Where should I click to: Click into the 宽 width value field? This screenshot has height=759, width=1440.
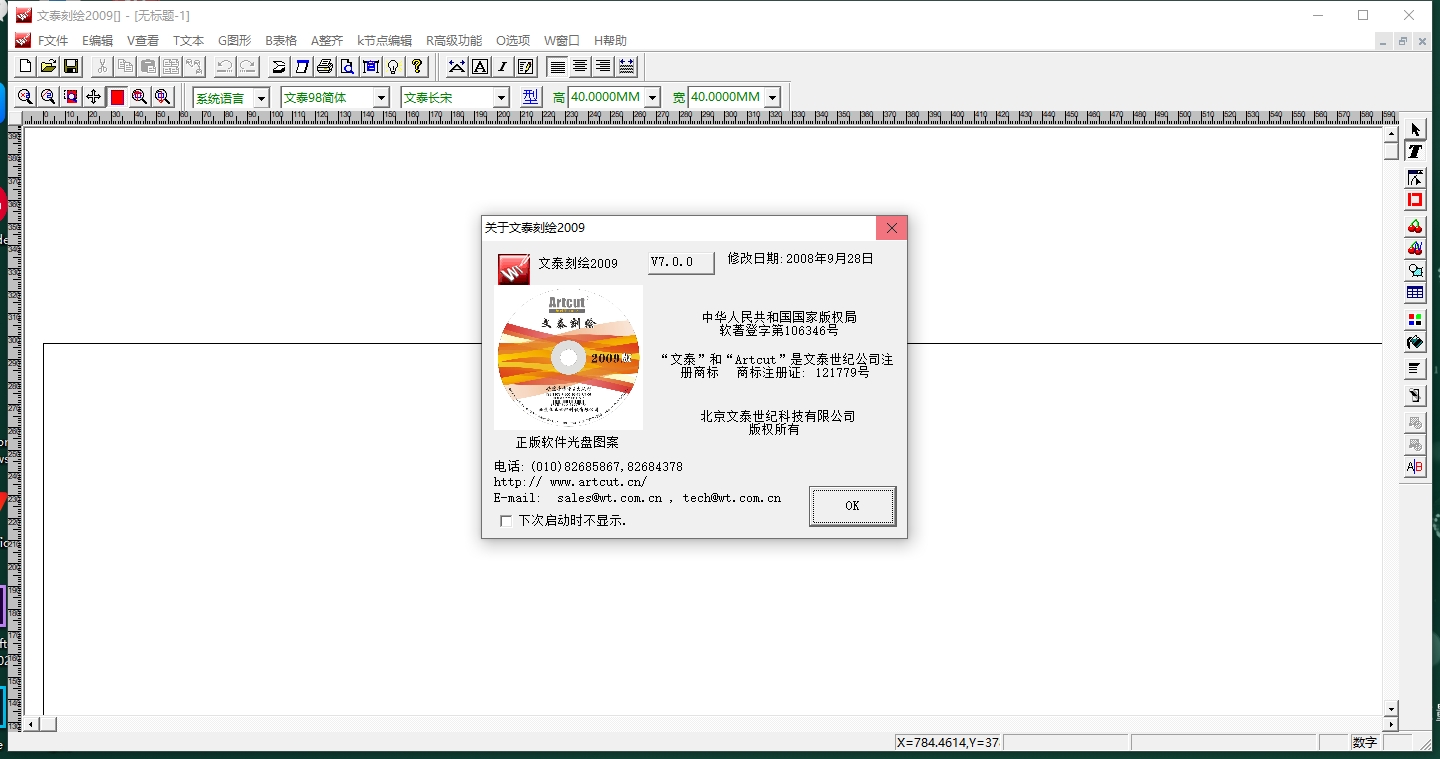click(x=726, y=98)
